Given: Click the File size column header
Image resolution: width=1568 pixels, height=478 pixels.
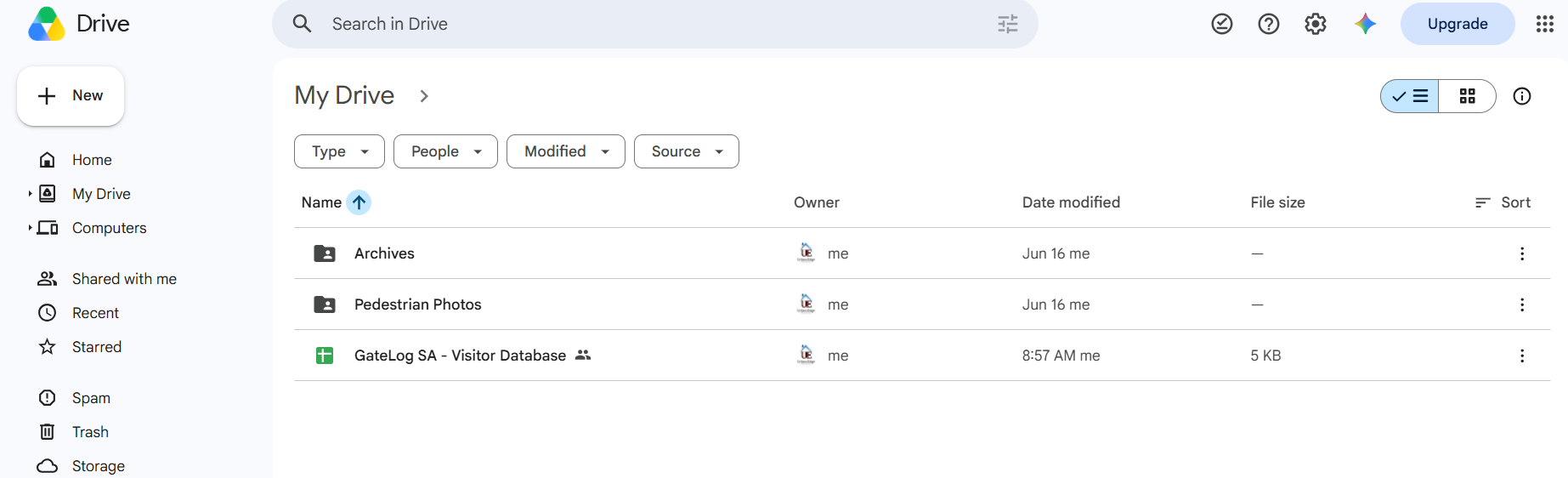Looking at the screenshot, I should pyautogui.click(x=1277, y=202).
